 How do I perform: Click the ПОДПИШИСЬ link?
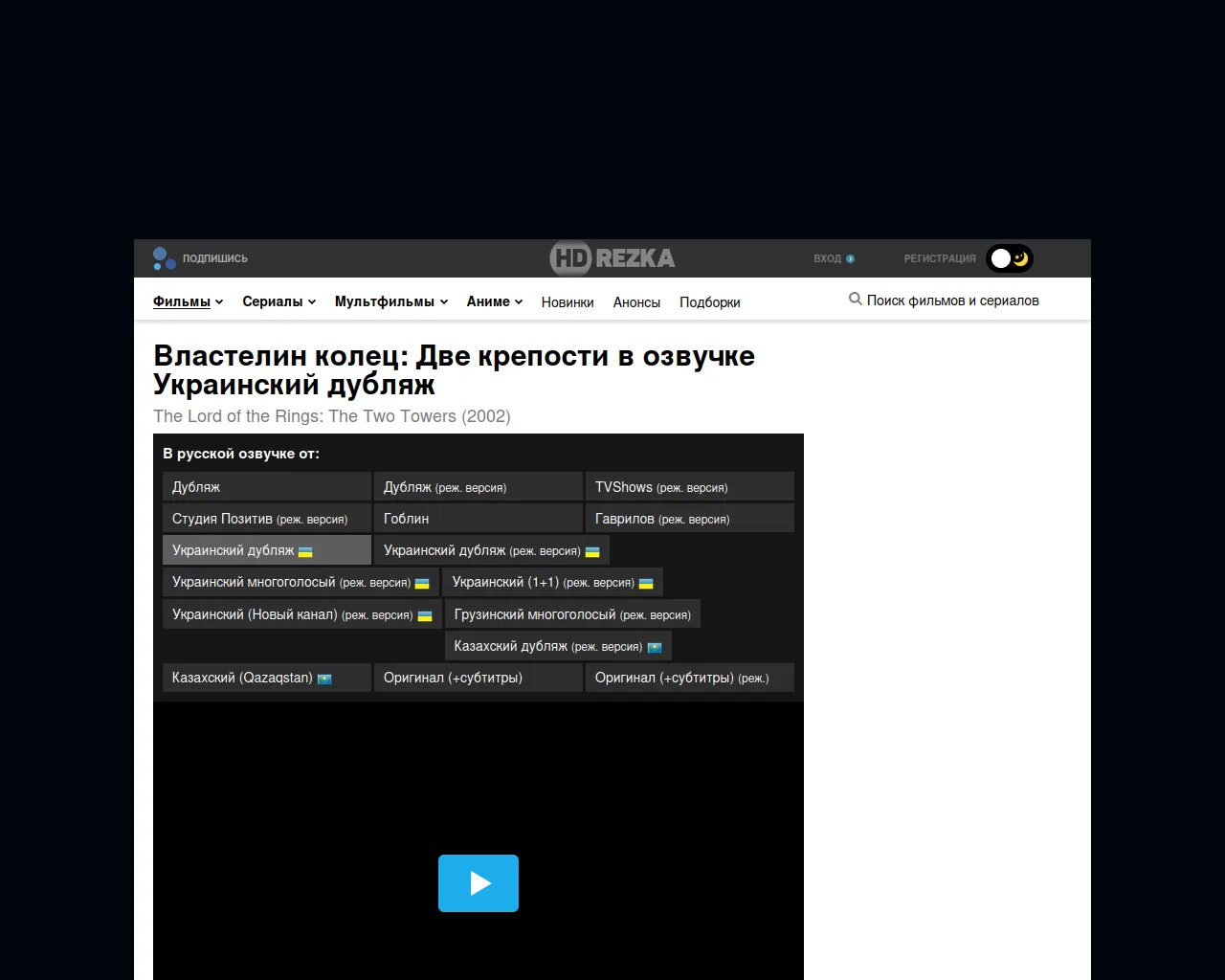click(215, 258)
